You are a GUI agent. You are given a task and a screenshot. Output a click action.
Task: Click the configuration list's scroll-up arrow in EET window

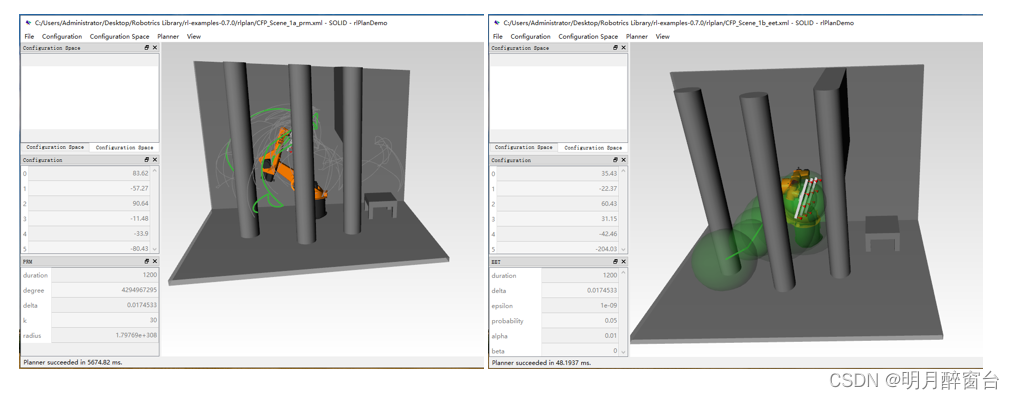click(623, 171)
